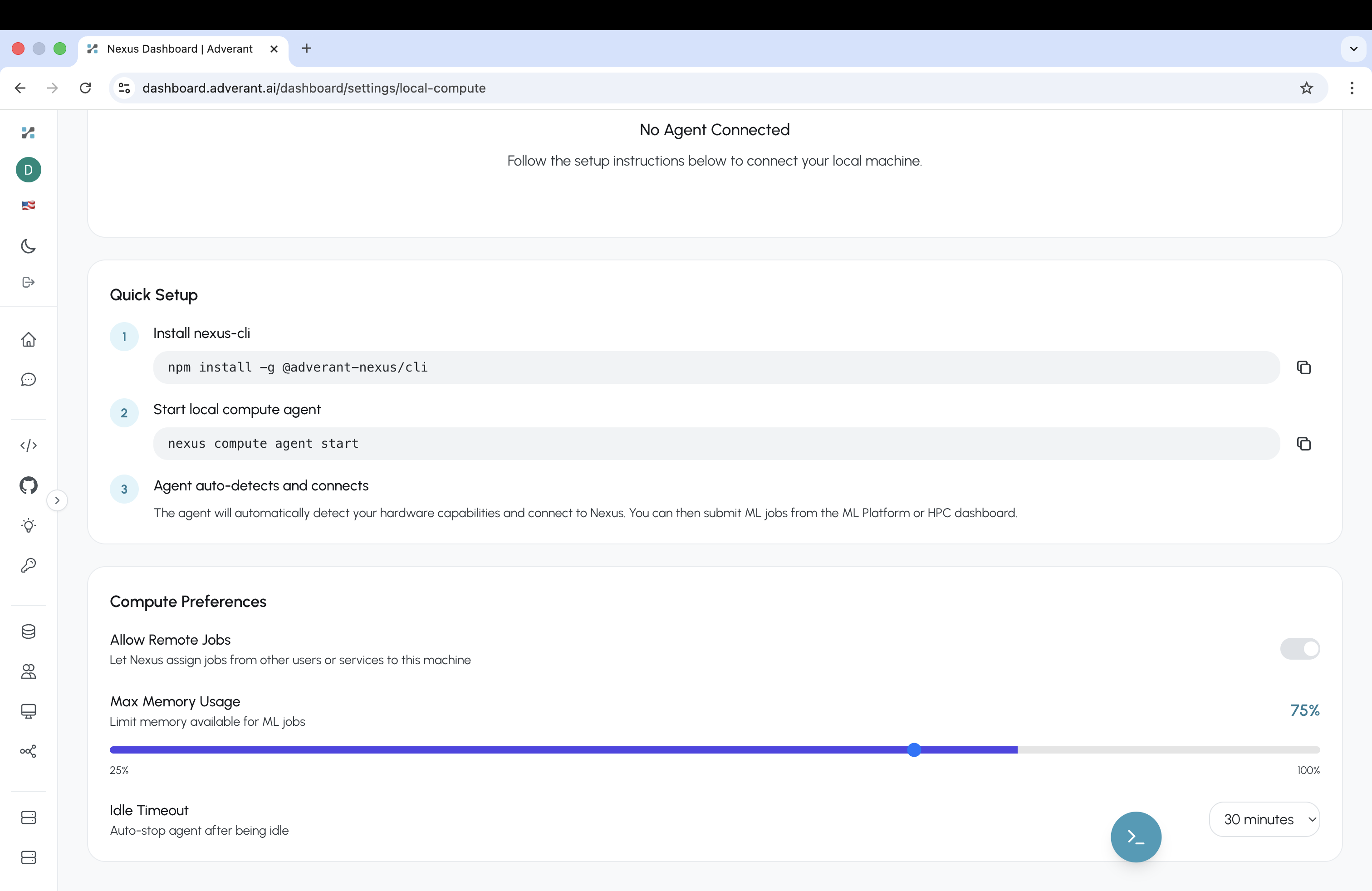Open the GitHub sidebar icon
1372x891 pixels.
tap(28, 485)
